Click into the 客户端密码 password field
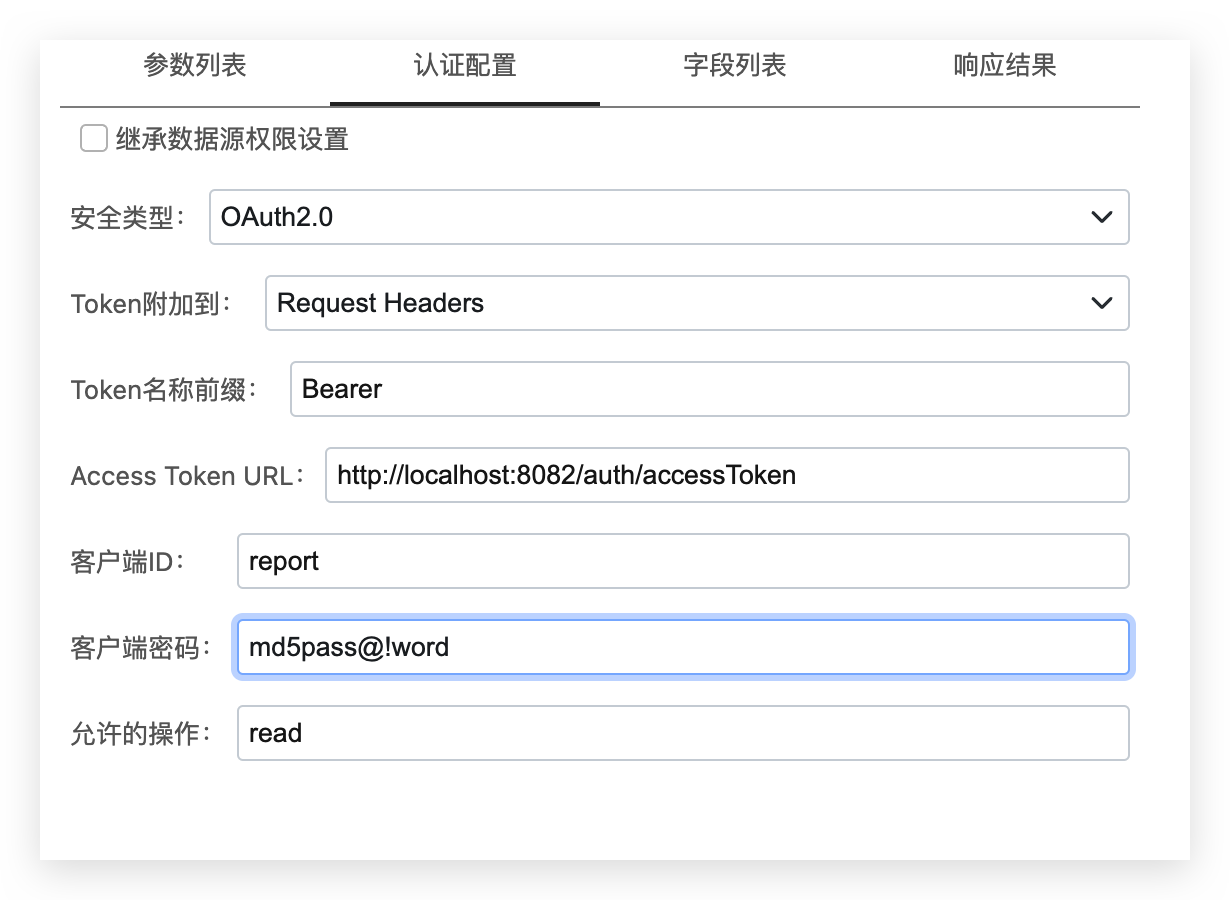The height and width of the screenshot is (900, 1230). pos(683,647)
